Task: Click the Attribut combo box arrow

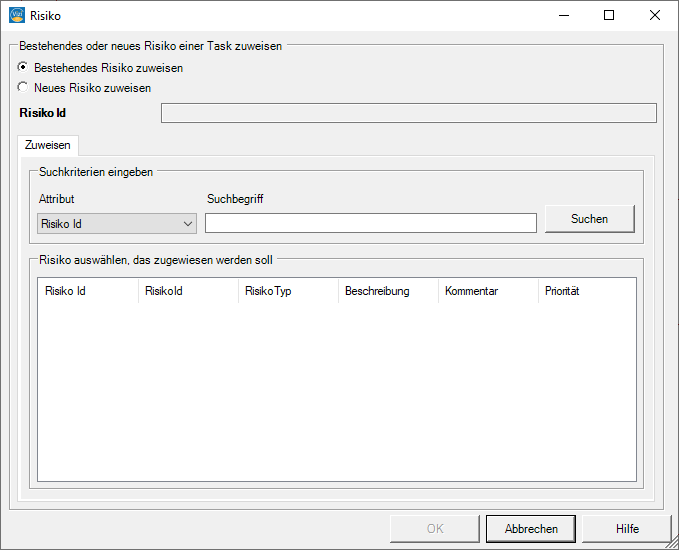Action: point(188,224)
